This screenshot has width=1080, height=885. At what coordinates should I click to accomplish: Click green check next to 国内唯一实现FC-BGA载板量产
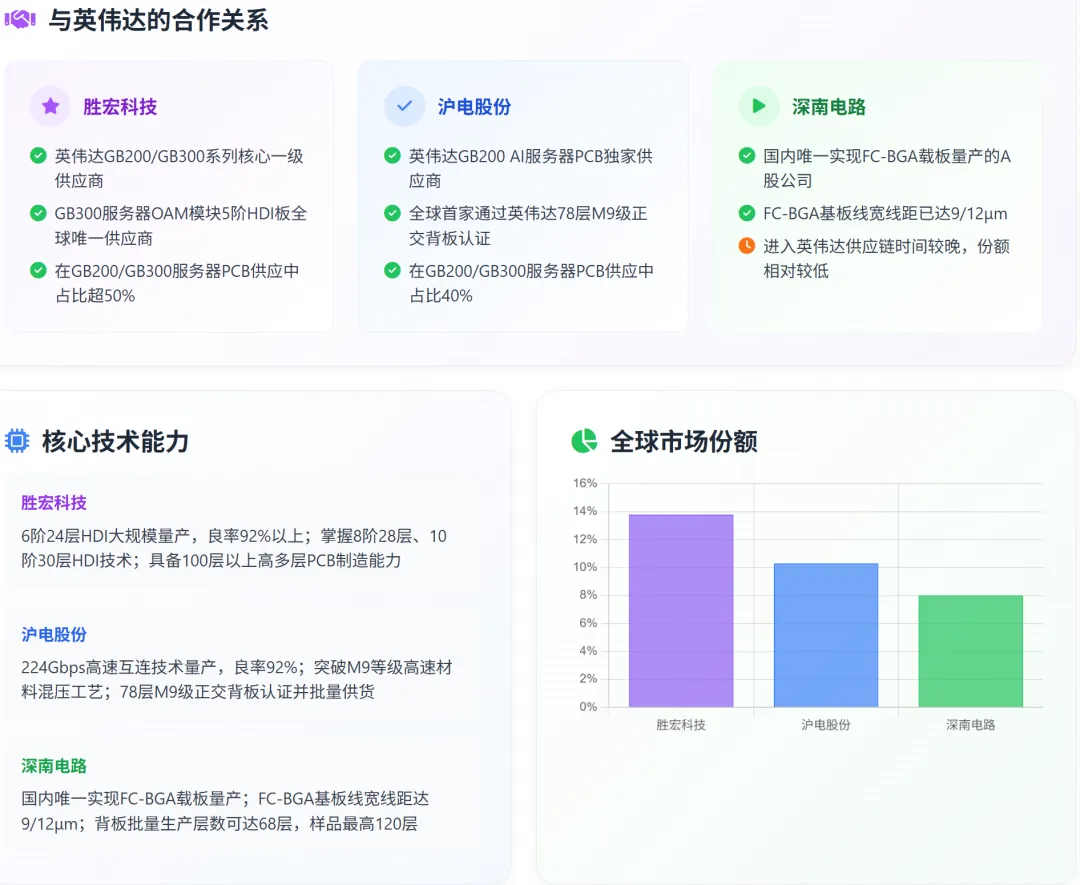tap(747, 156)
